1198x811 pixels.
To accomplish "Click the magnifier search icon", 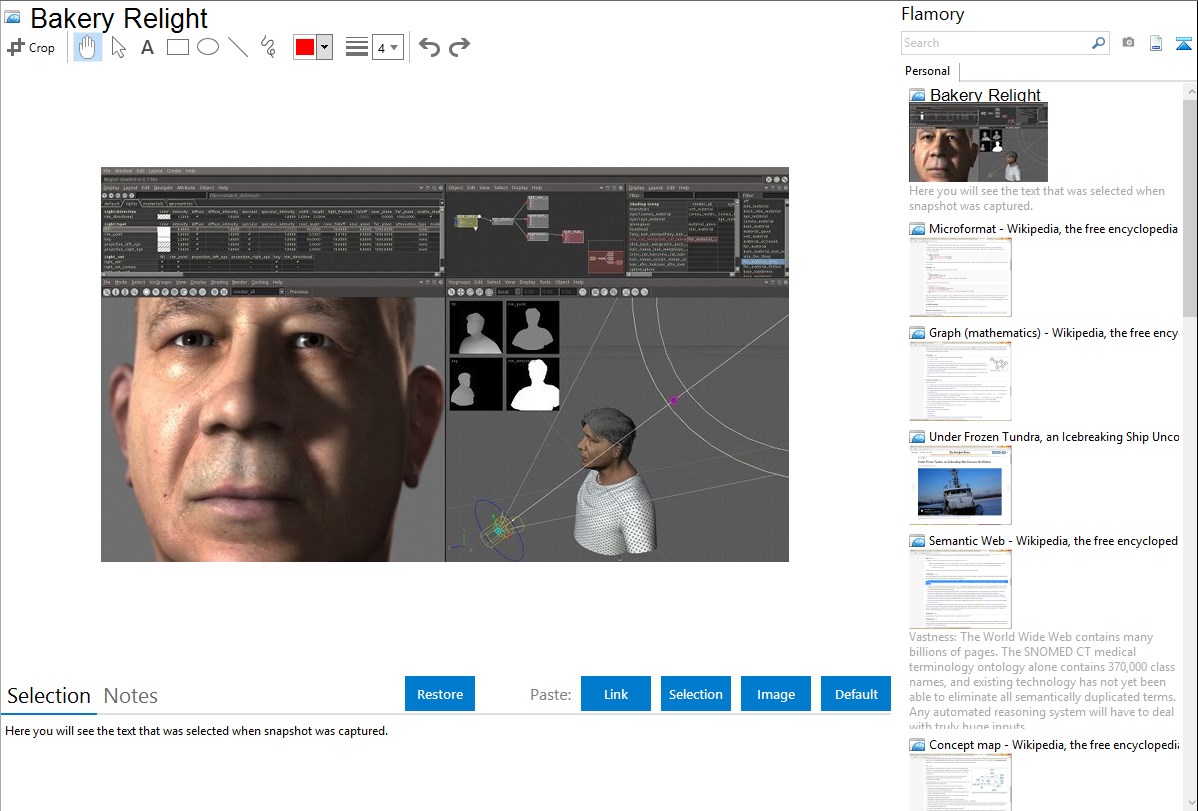I will click(x=1099, y=43).
